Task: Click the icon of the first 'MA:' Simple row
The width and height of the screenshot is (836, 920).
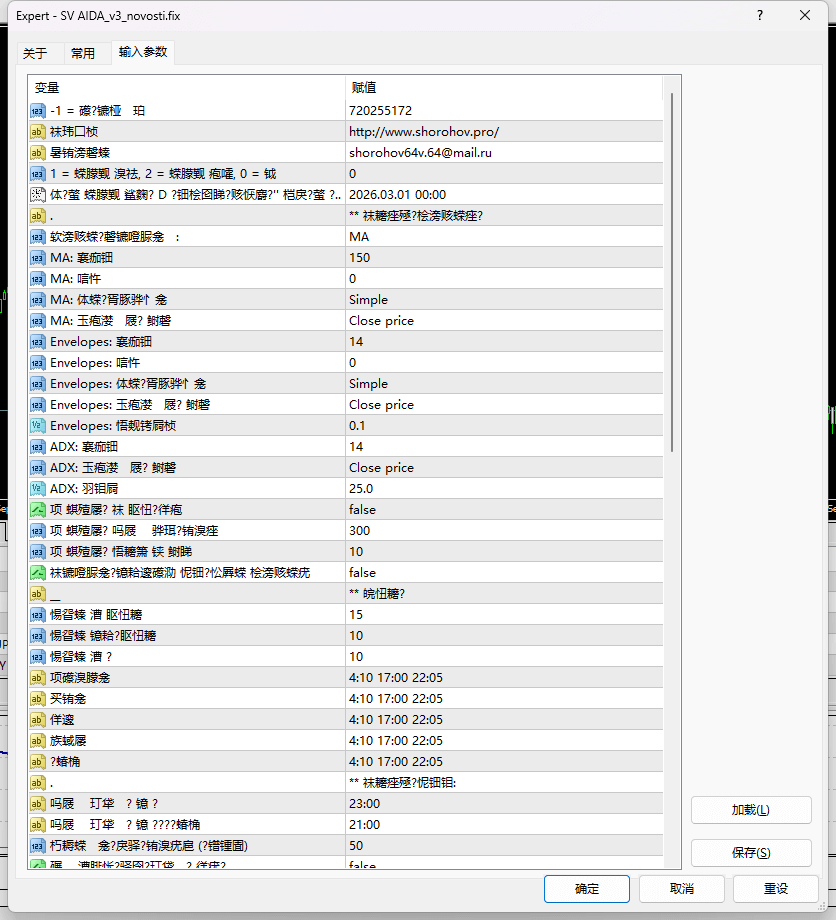Action: (x=38, y=300)
